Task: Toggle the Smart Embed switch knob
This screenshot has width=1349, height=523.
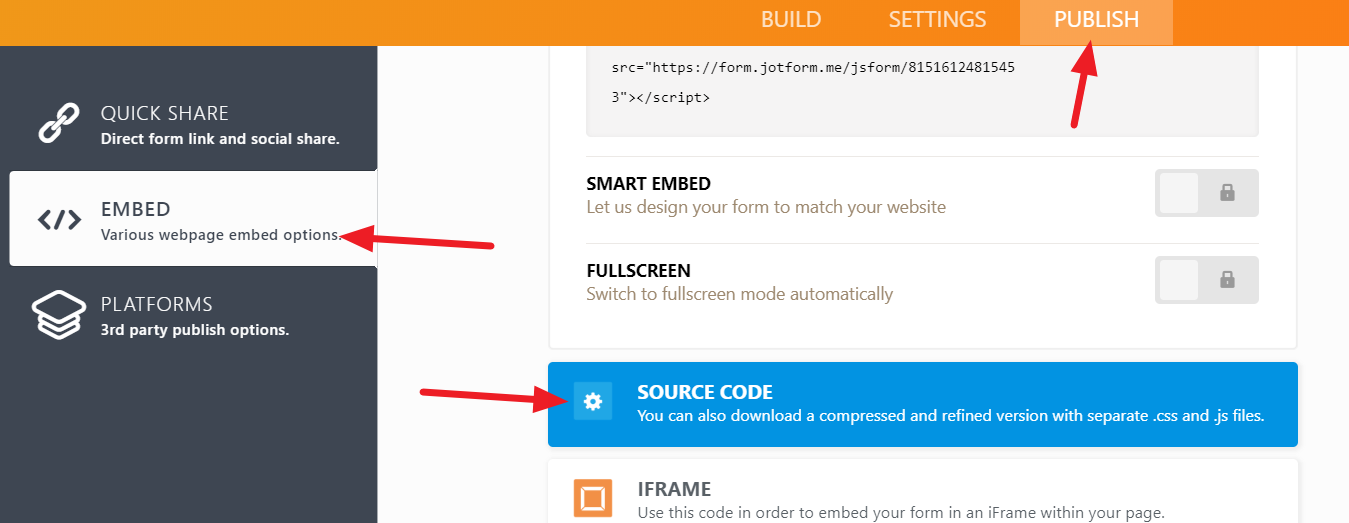Action: 1180,193
